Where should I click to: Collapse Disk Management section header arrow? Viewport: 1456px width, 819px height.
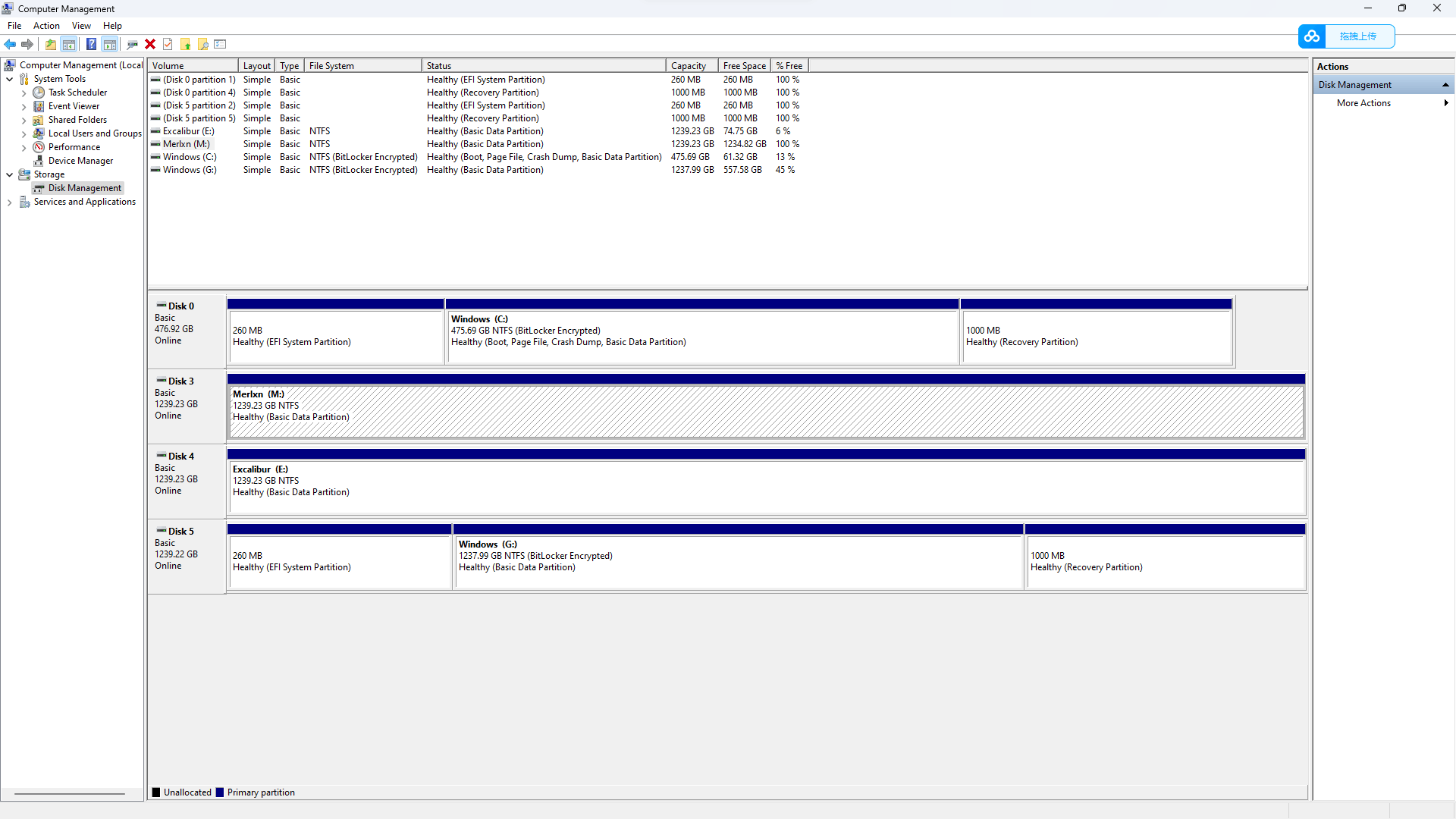1445,85
